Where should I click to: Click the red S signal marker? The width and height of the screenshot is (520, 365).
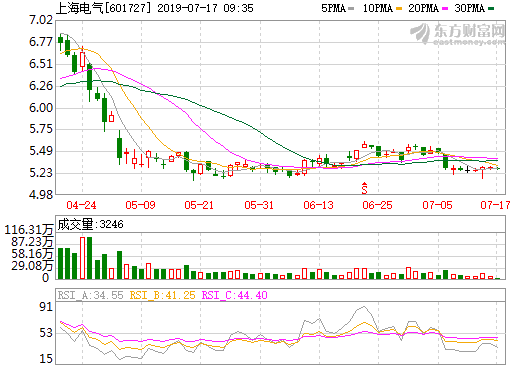click(364, 188)
